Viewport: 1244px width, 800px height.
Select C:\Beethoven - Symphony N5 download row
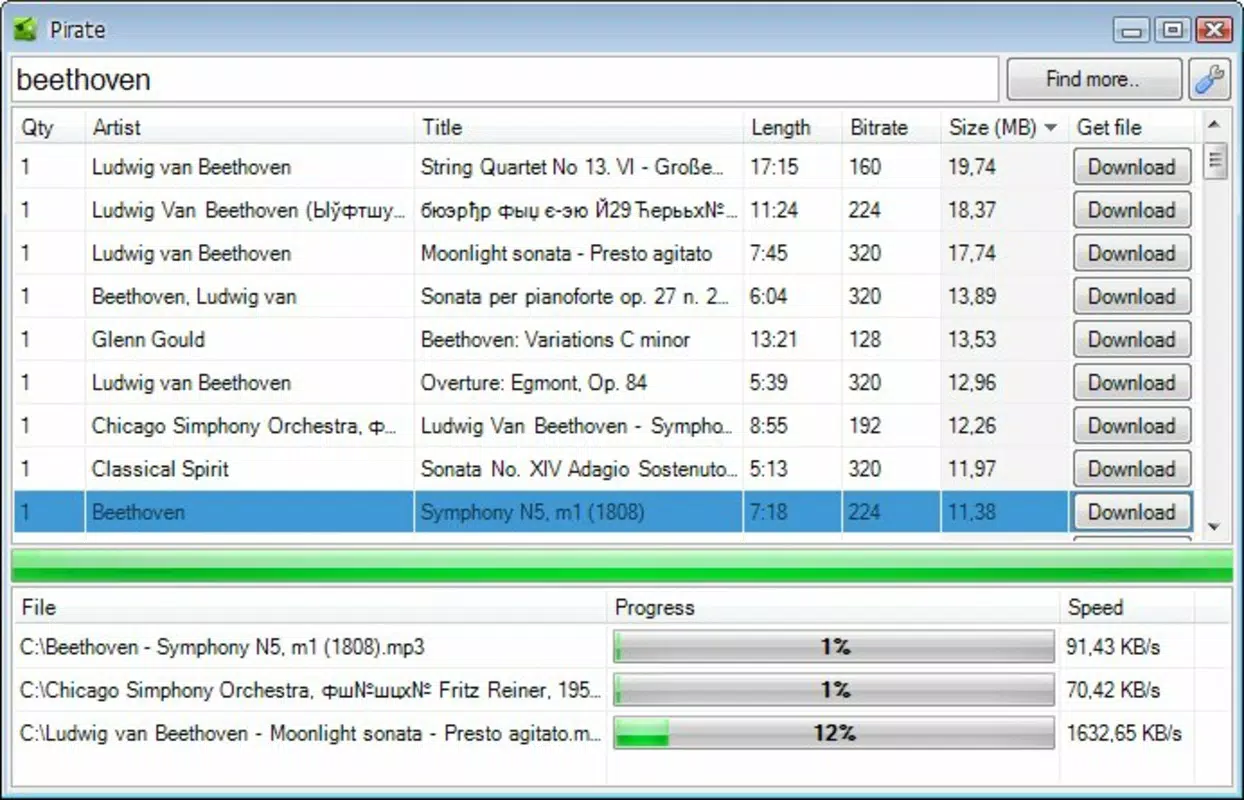point(621,647)
